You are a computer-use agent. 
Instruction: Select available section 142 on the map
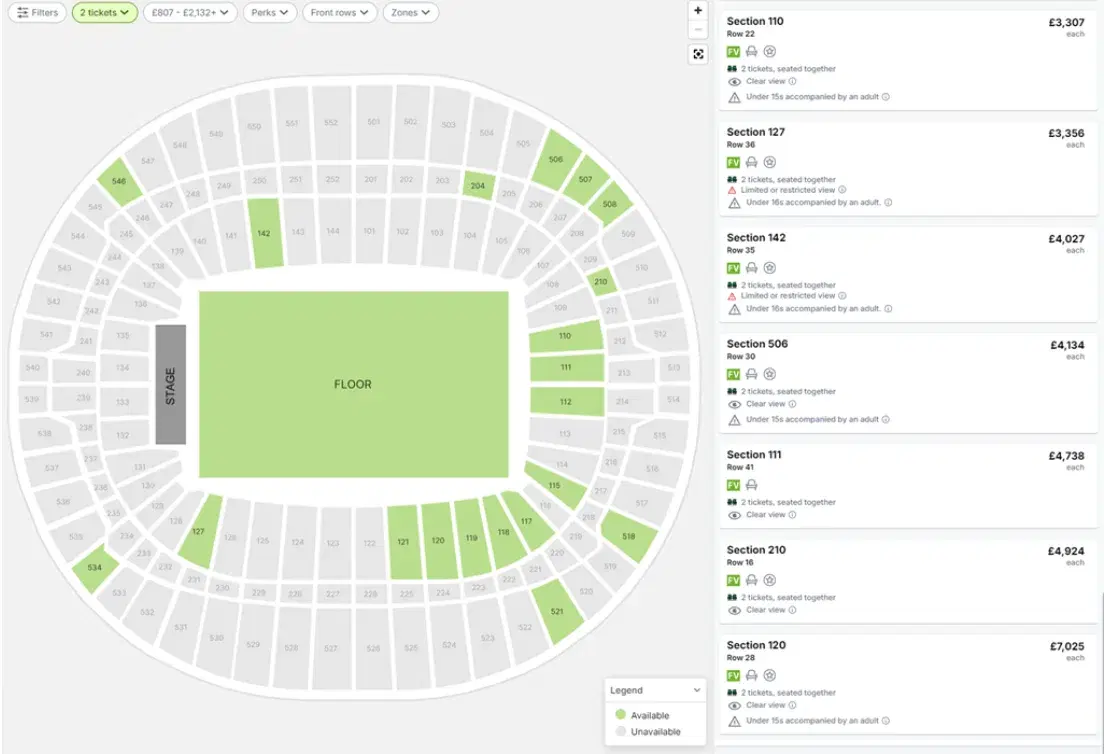pos(264,232)
